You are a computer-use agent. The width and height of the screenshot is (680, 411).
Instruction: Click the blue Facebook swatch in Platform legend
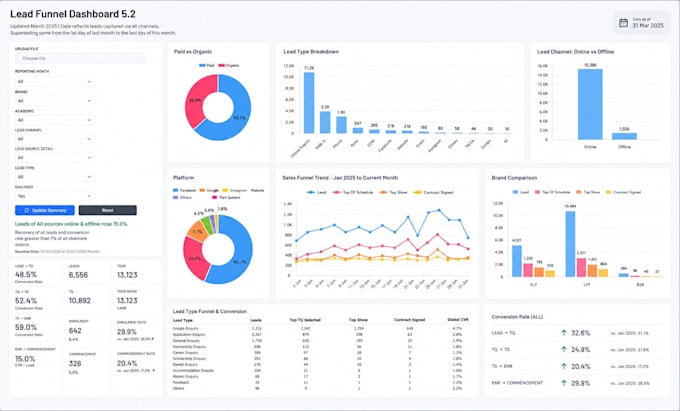(175, 190)
